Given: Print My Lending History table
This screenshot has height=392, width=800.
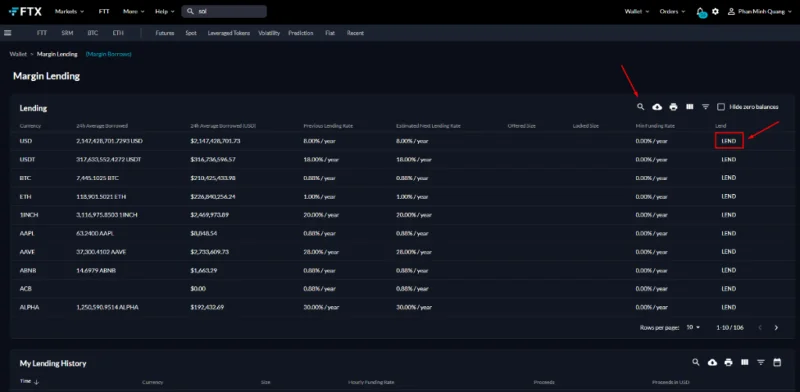Looking at the screenshot, I should pos(729,362).
